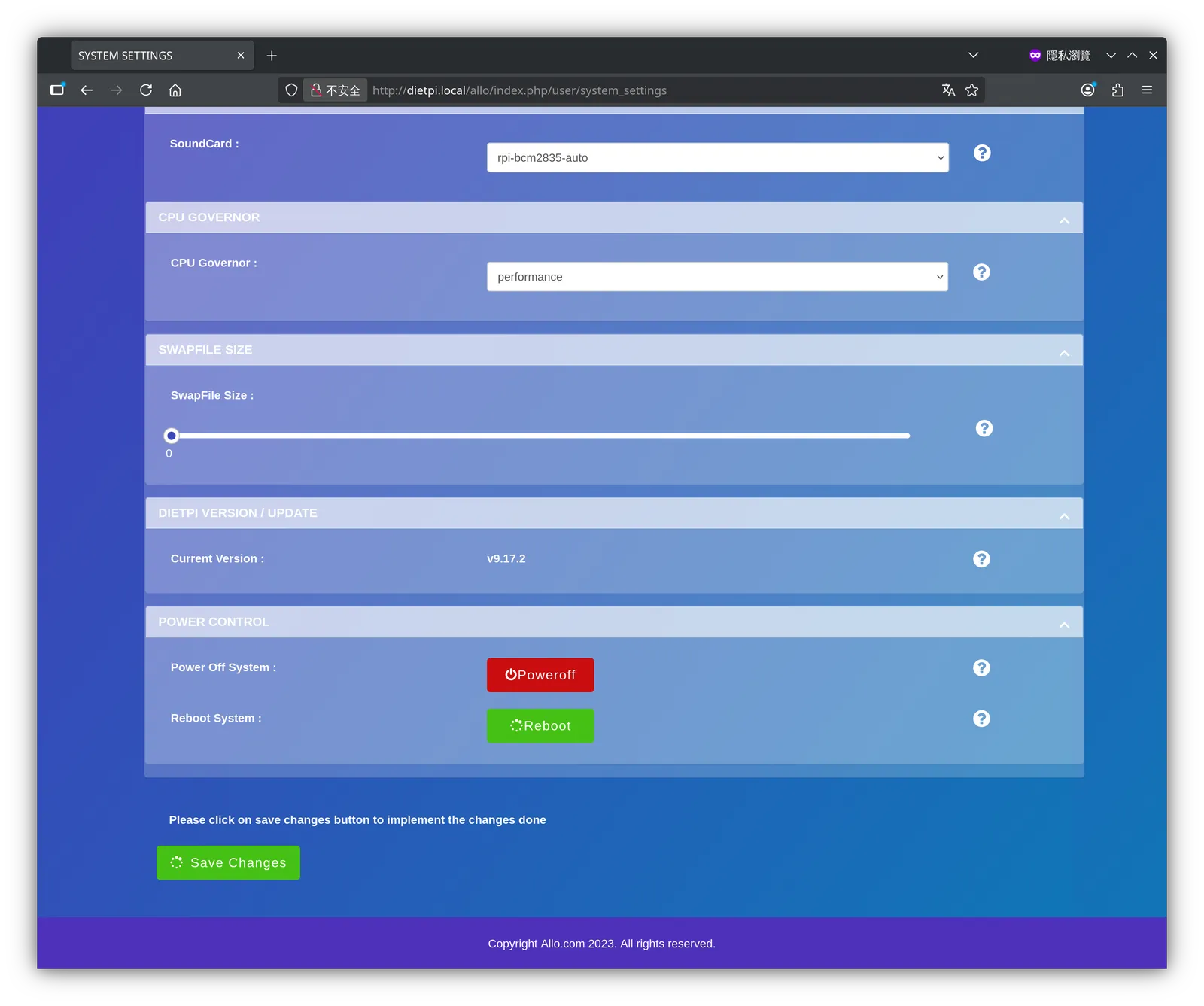Click the browser translate page icon
Image resolution: width=1204 pixels, height=1006 pixels.
click(948, 90)
